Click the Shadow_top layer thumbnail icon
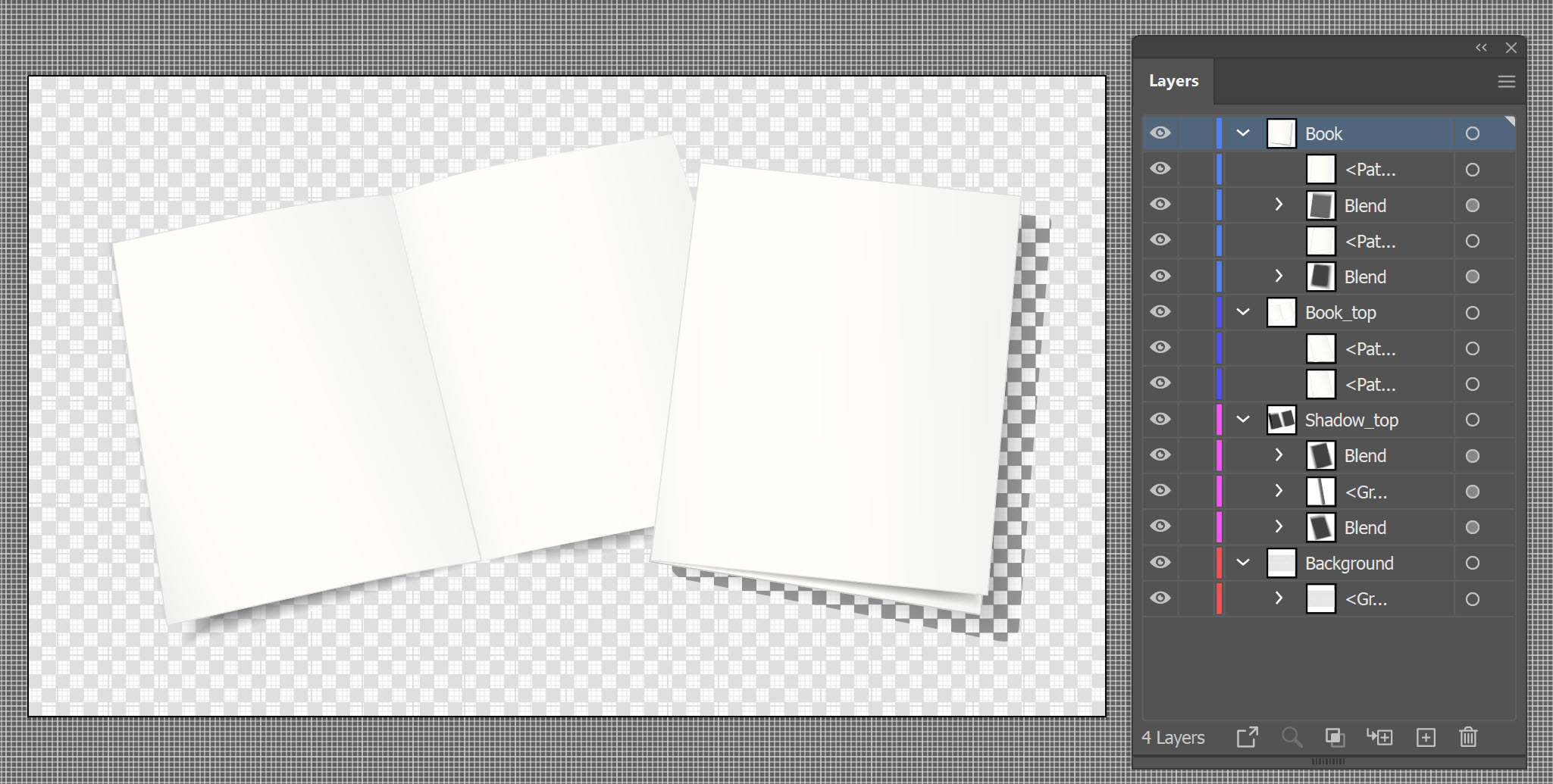The width and height of the screenshot is (1553, 784). [x=1281, y=420]
